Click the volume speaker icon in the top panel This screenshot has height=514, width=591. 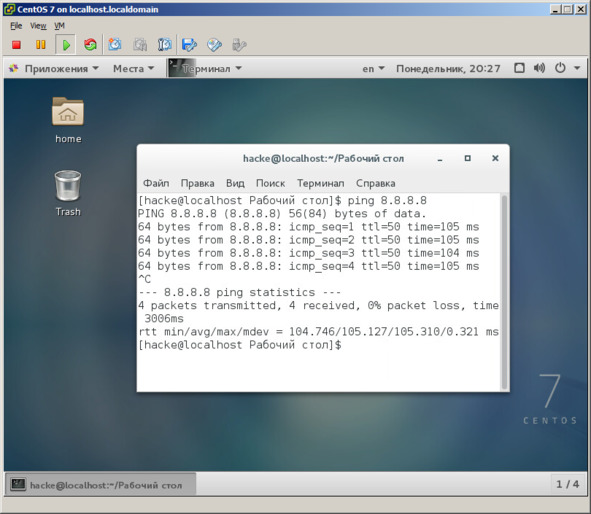(x=539, y=68)
